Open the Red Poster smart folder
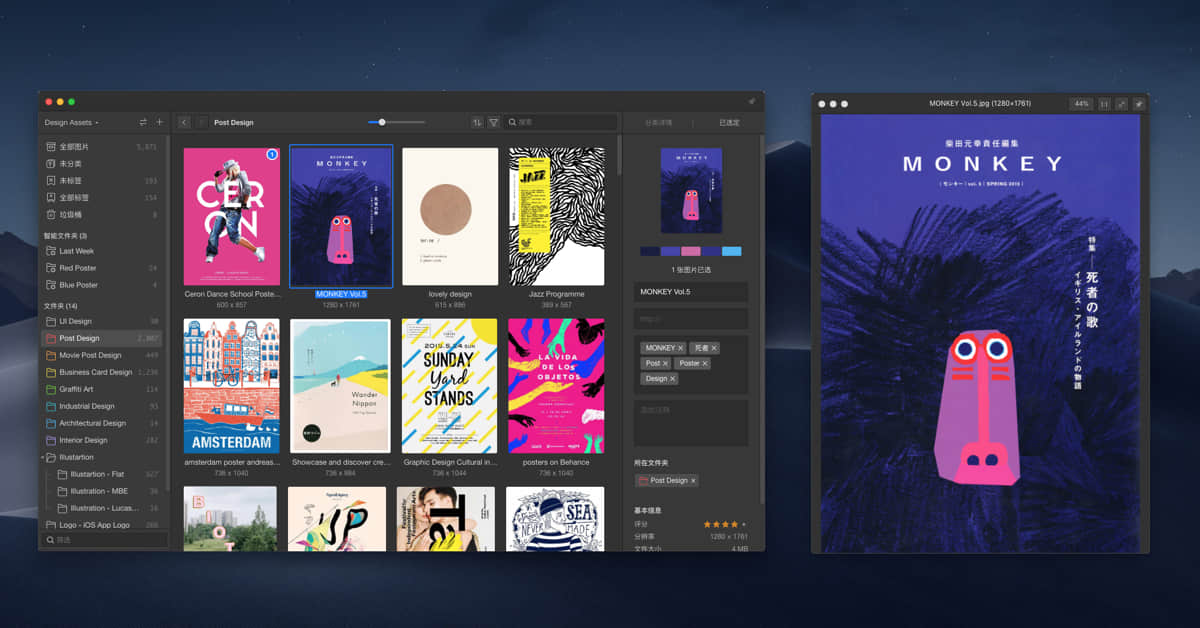1200x628 pixels. (102, 268)
